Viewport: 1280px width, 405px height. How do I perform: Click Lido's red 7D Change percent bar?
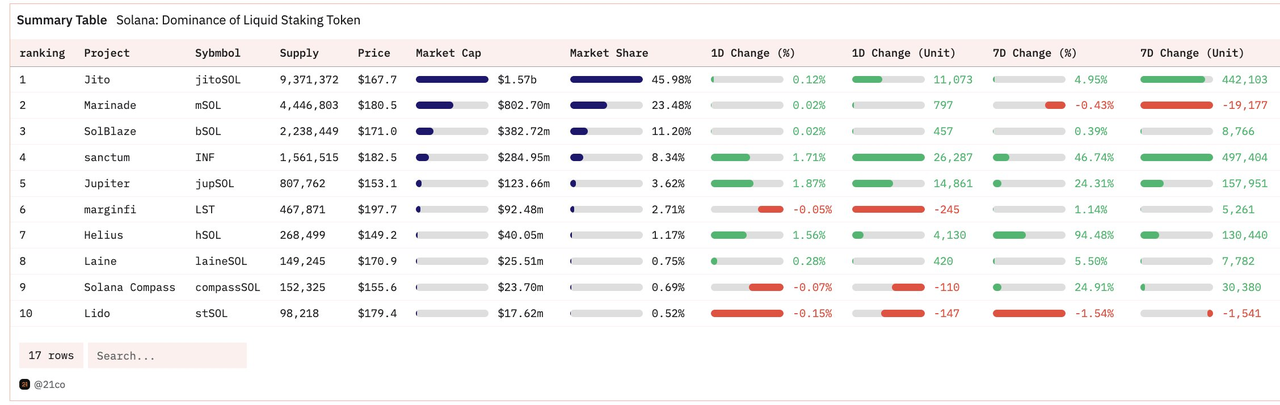point(1029,313)
